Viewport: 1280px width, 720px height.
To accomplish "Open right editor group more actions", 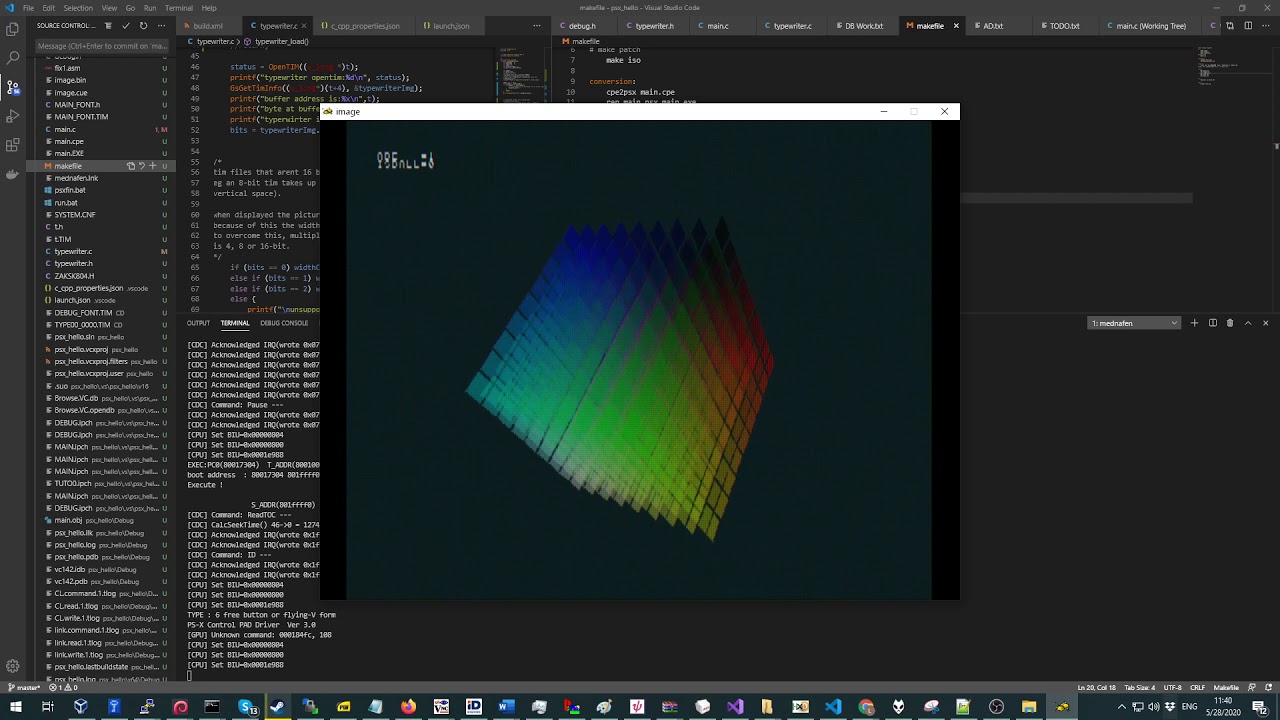I will [x=1265, y=26].
